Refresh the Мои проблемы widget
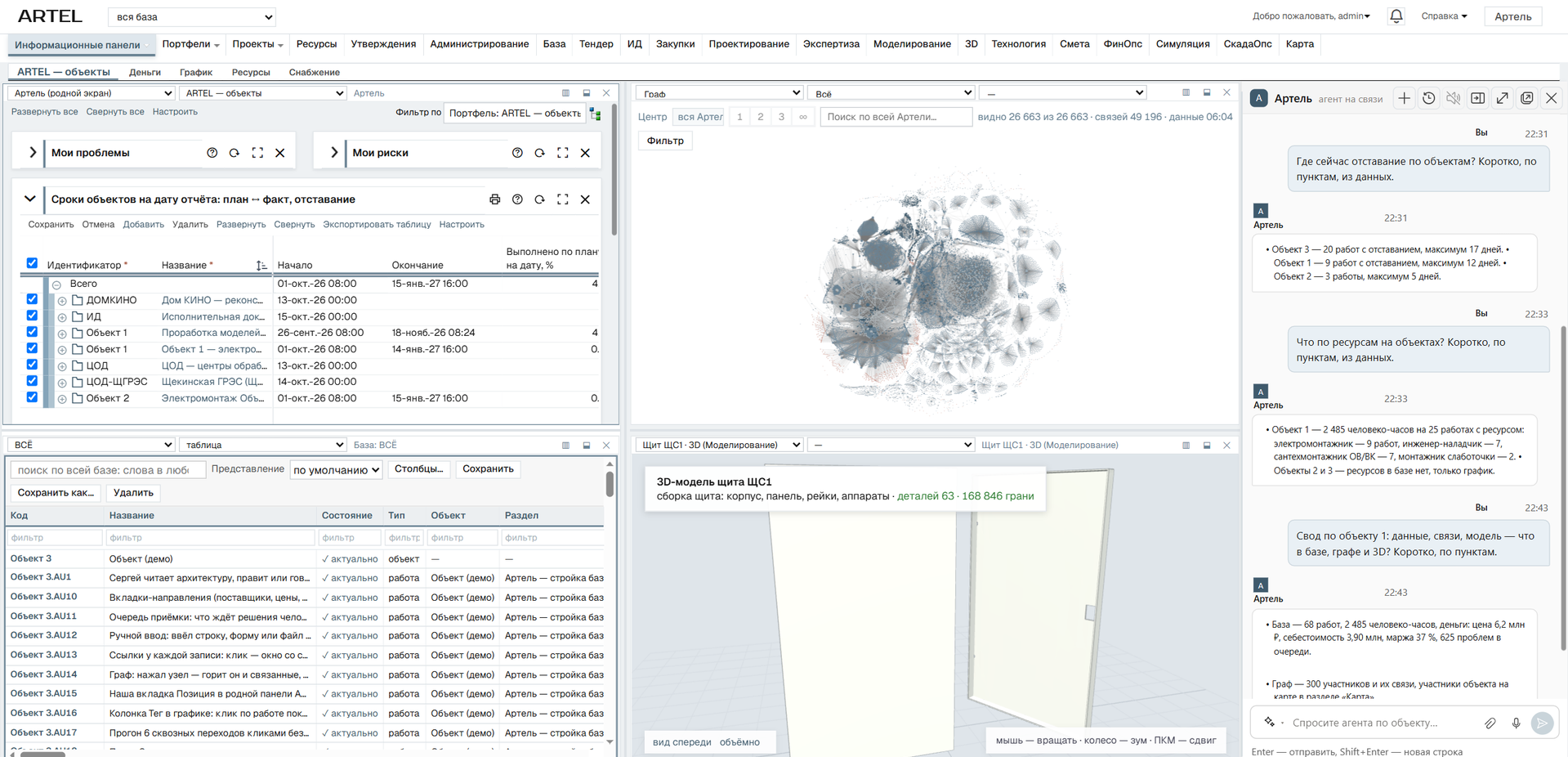 tap(235, 153)
